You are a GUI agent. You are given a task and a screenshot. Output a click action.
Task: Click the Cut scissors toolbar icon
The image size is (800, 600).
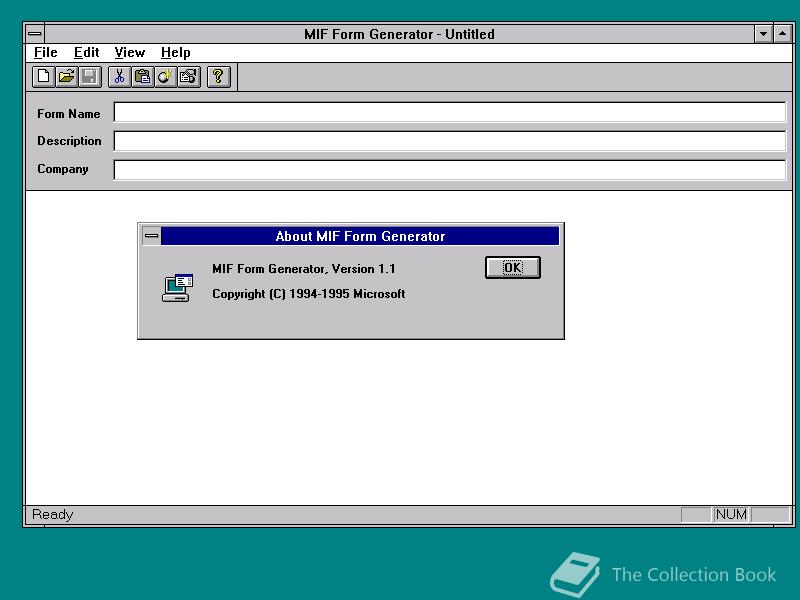[x=119, y=77]
